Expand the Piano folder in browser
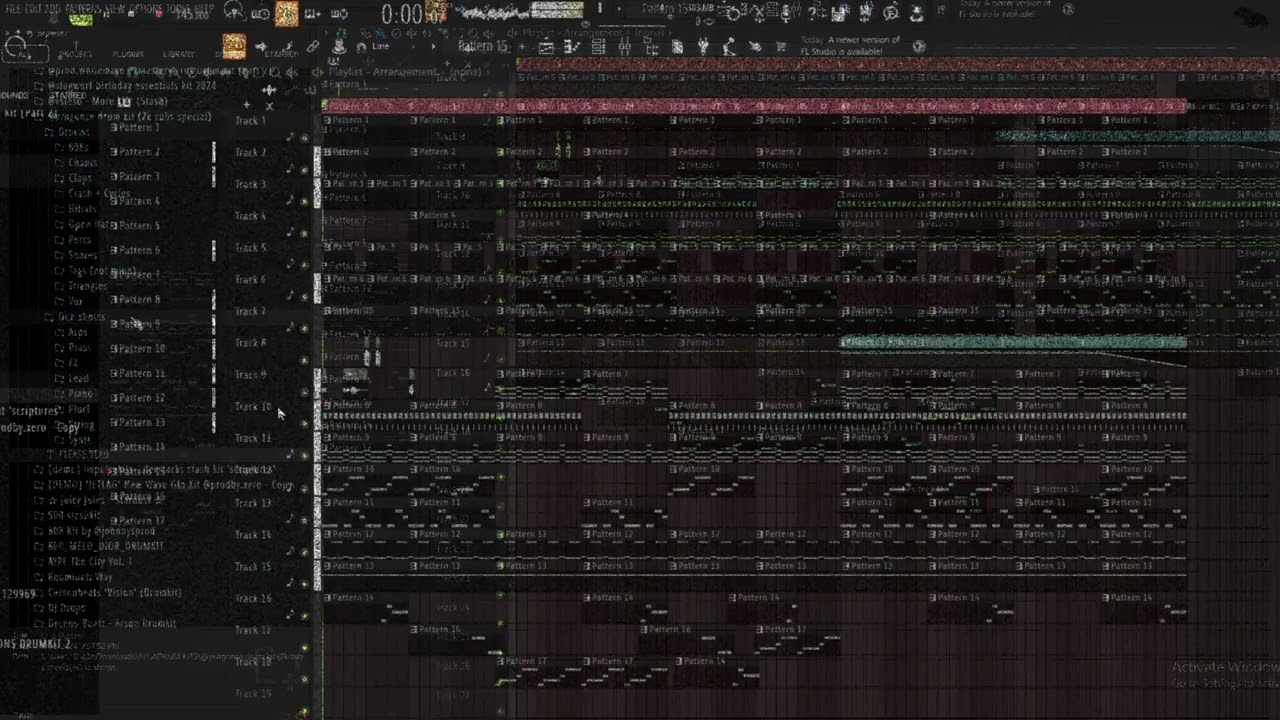Viewport: 1280px width, 720px height. pos(80,394)
